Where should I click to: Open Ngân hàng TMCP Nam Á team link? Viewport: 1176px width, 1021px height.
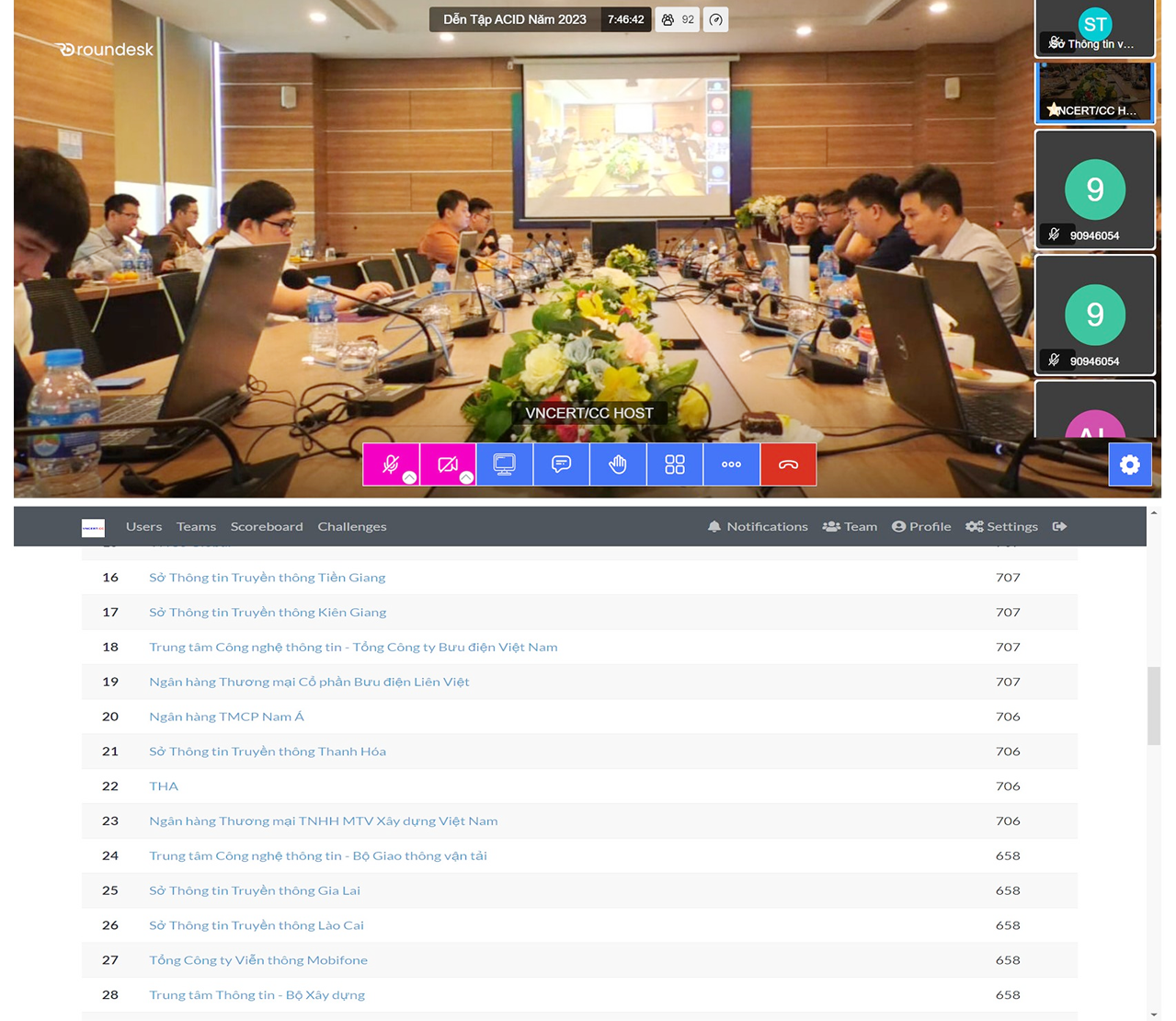coord(226,717)
